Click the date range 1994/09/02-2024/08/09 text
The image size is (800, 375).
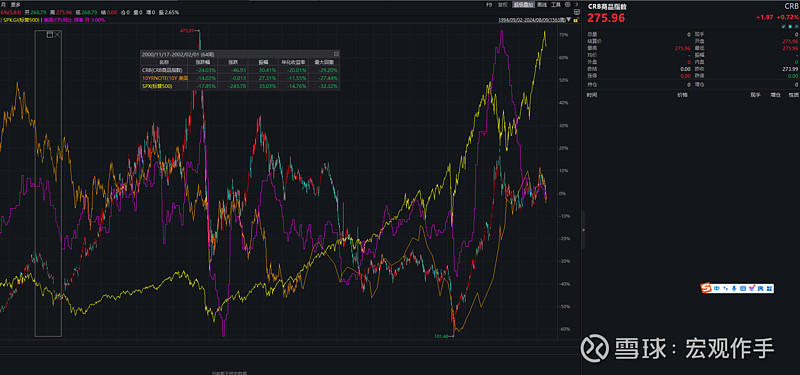[532, 20]
